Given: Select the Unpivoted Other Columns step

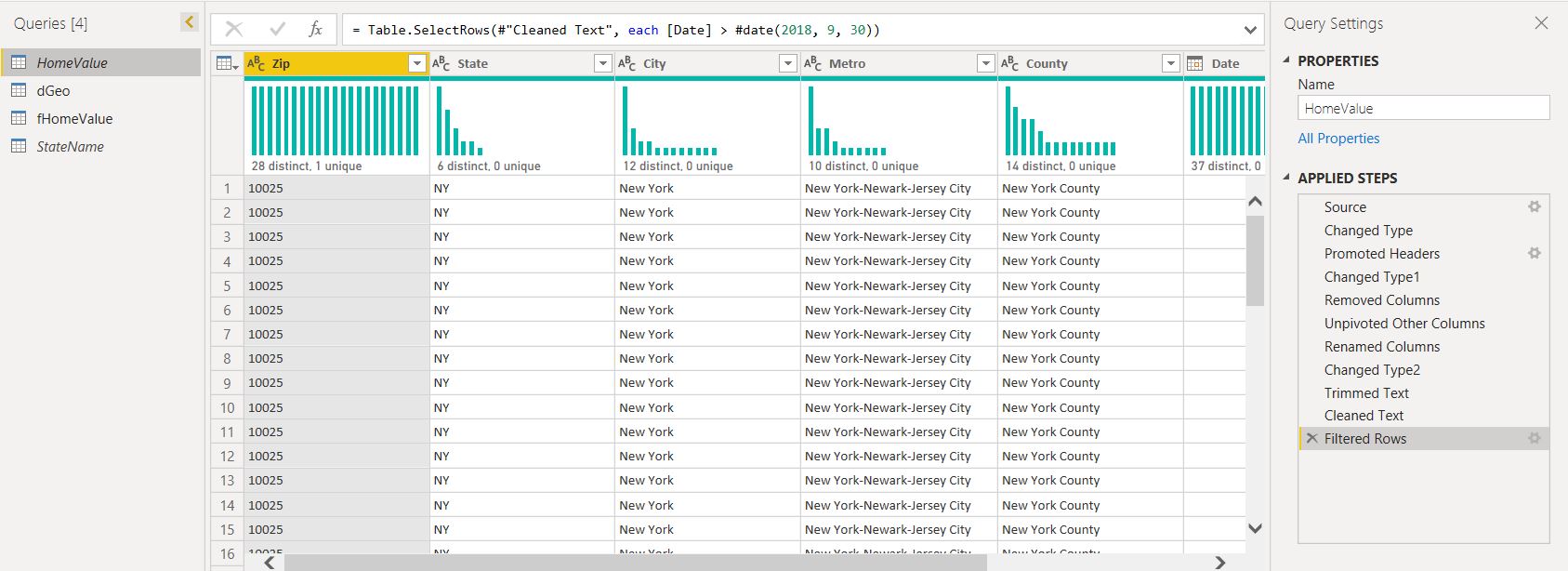Looking at the screenshot, I should click(1403, 323).
